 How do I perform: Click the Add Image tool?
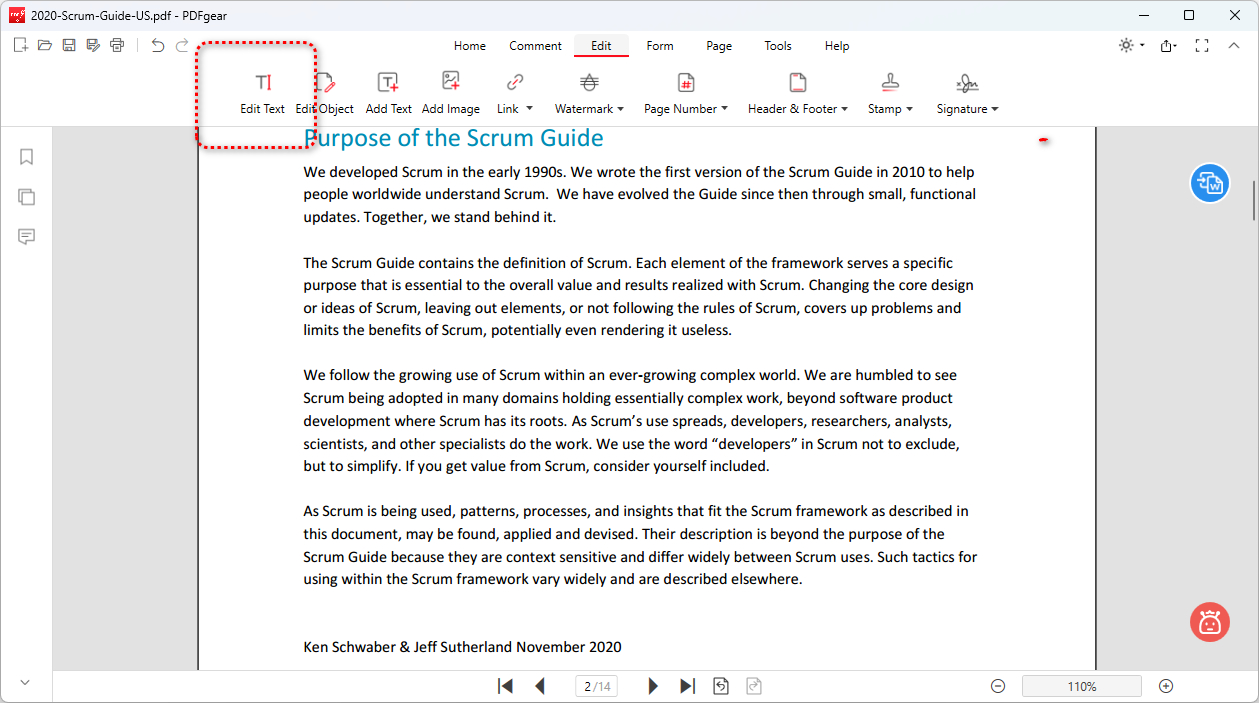(x=451, y=94)
